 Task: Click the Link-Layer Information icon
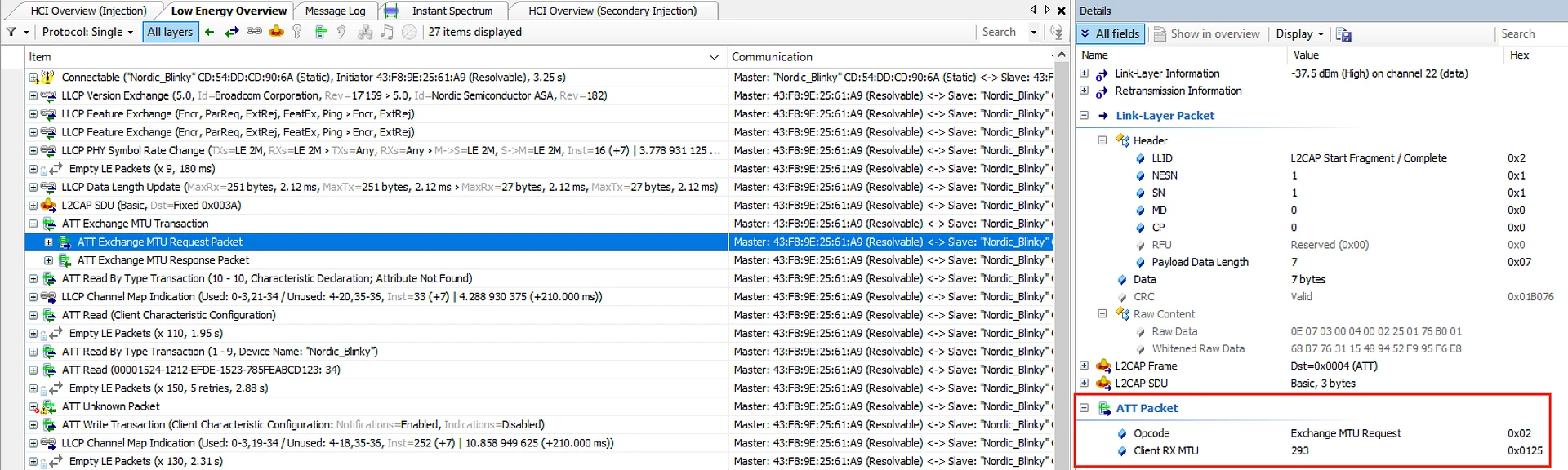pos(1102,74)
